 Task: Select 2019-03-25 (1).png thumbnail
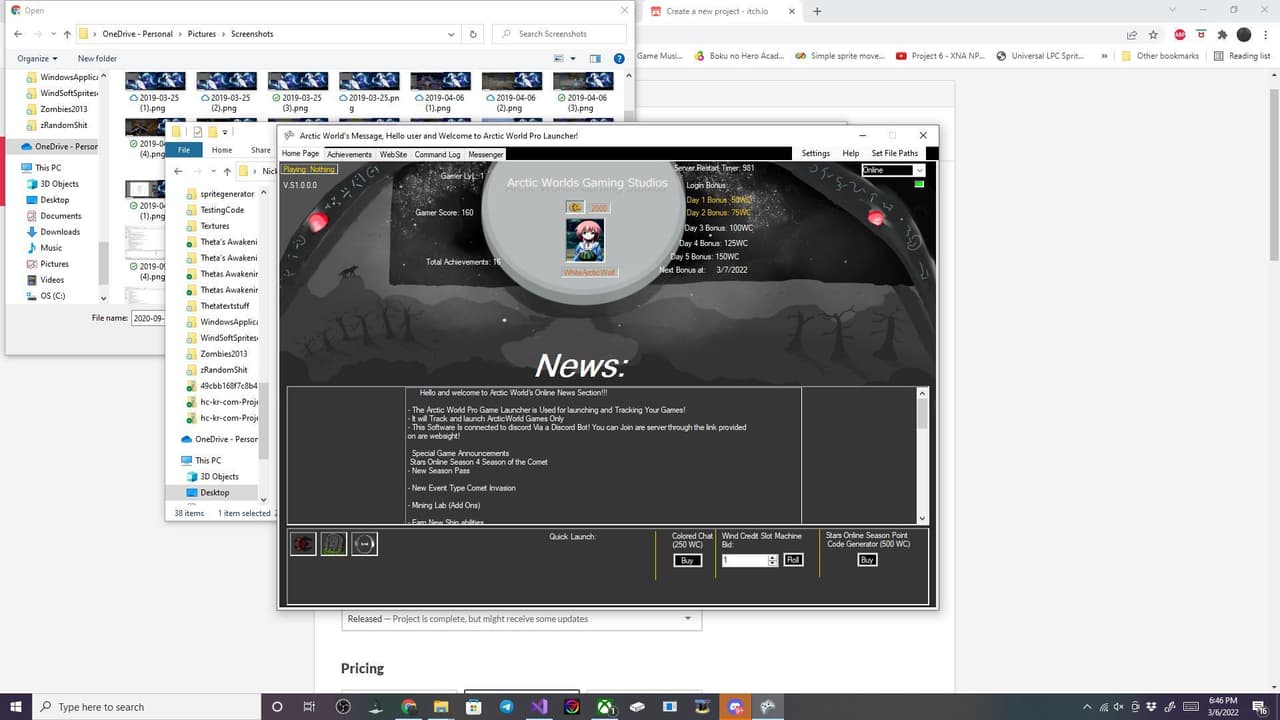tap(154, 91)
